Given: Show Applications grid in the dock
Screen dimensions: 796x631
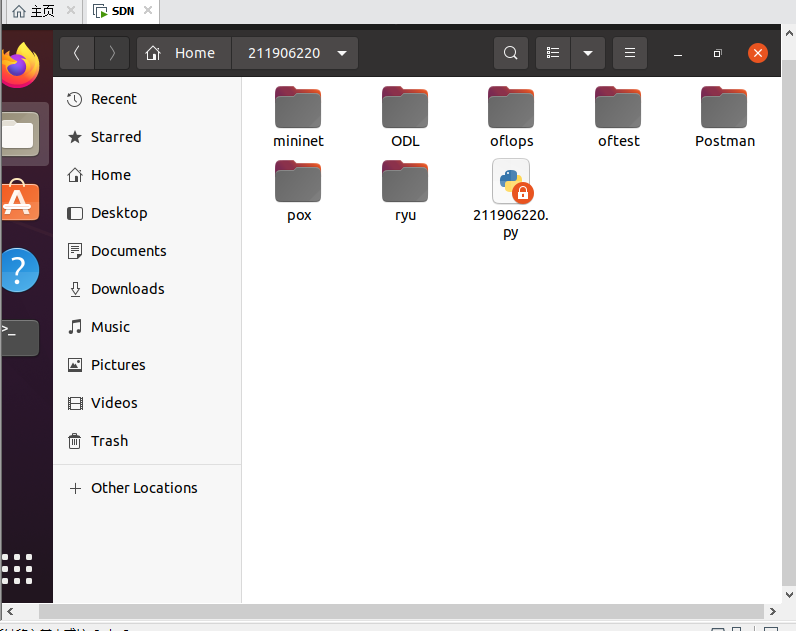Looking at the screenshot, I should (17, 569).
